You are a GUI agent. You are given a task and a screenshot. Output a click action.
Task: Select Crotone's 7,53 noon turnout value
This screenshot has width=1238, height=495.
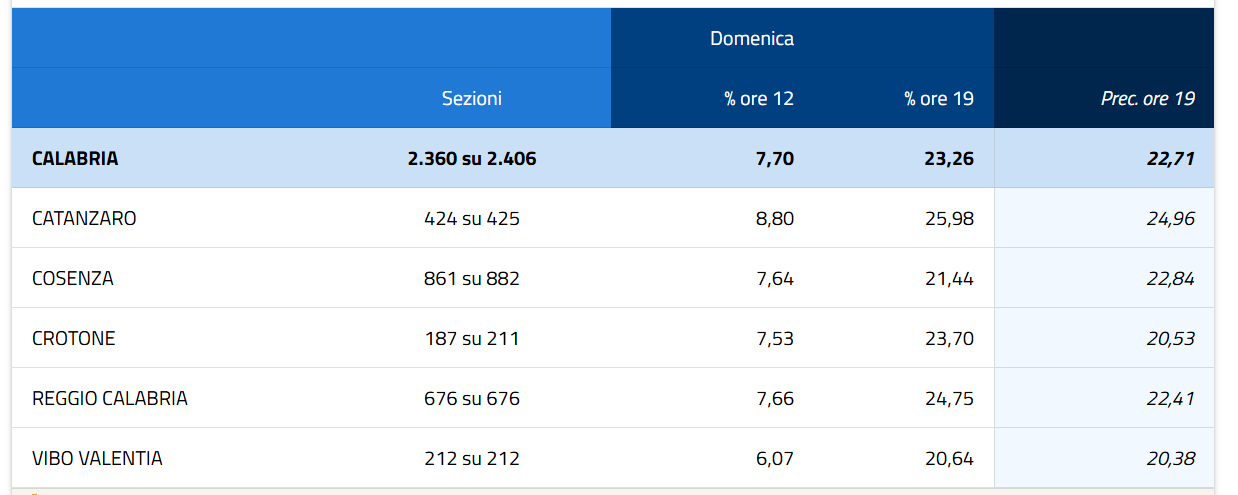[x=775, y=338]
